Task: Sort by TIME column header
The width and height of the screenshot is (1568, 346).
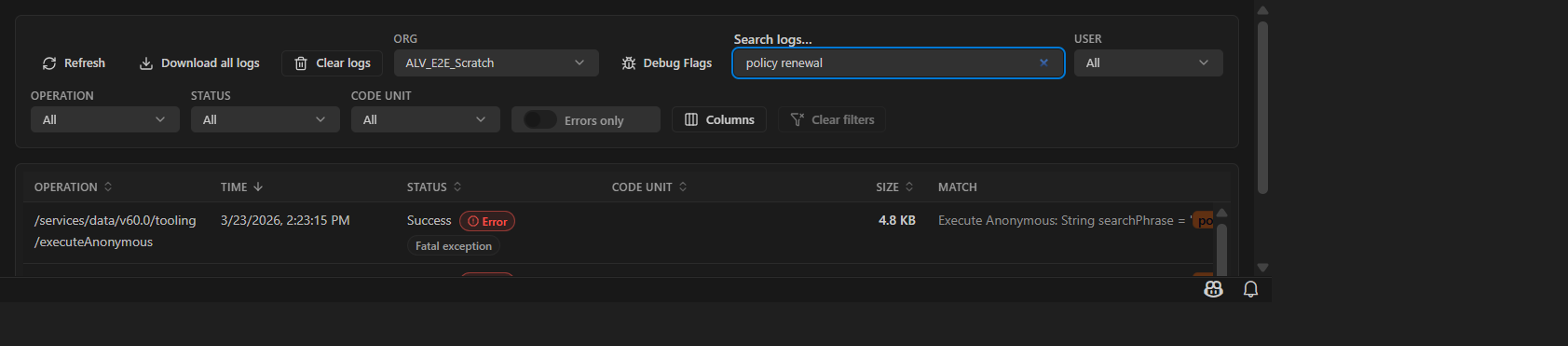Action: (242, 187)
